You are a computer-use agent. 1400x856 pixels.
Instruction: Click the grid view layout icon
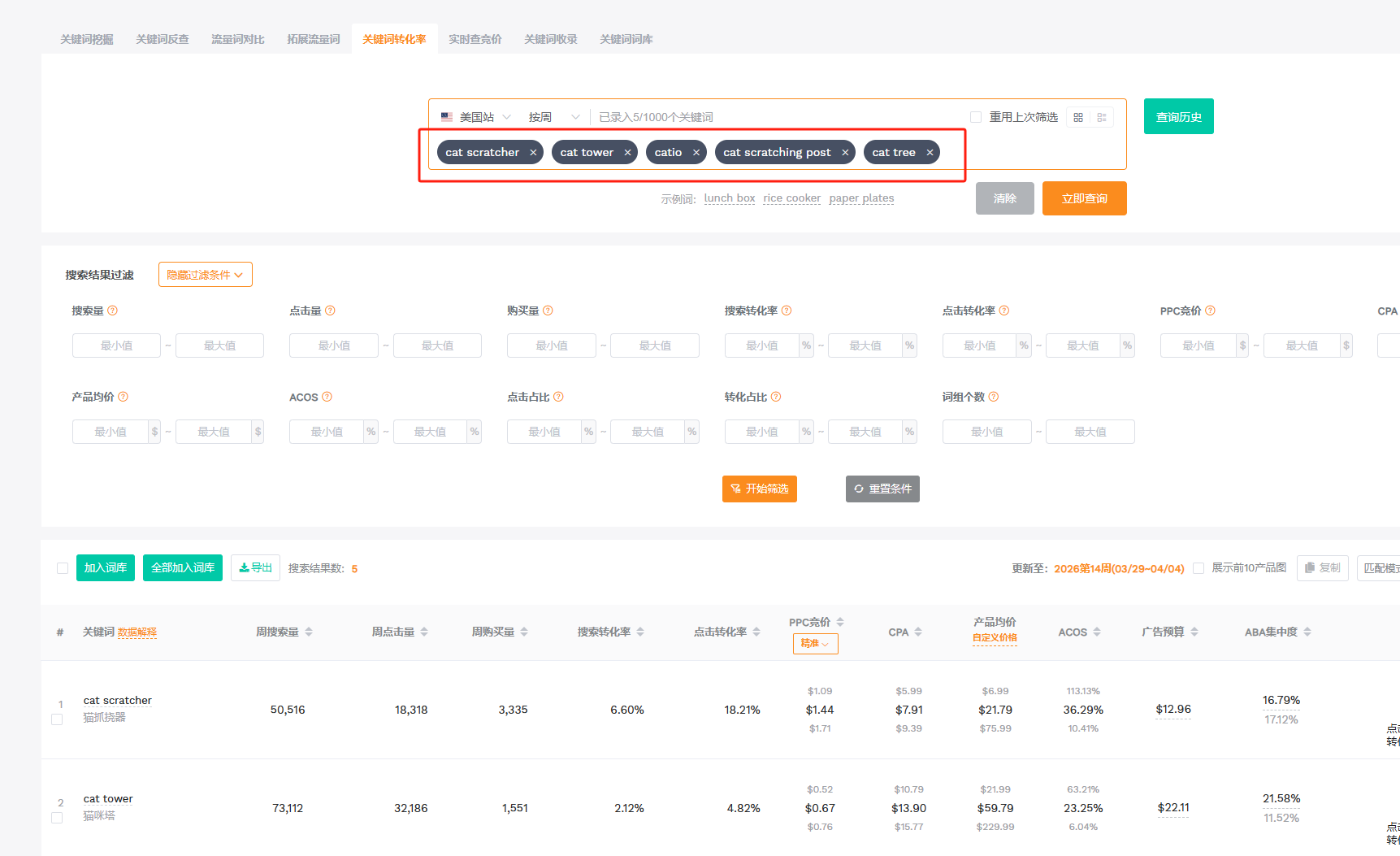1078,118
